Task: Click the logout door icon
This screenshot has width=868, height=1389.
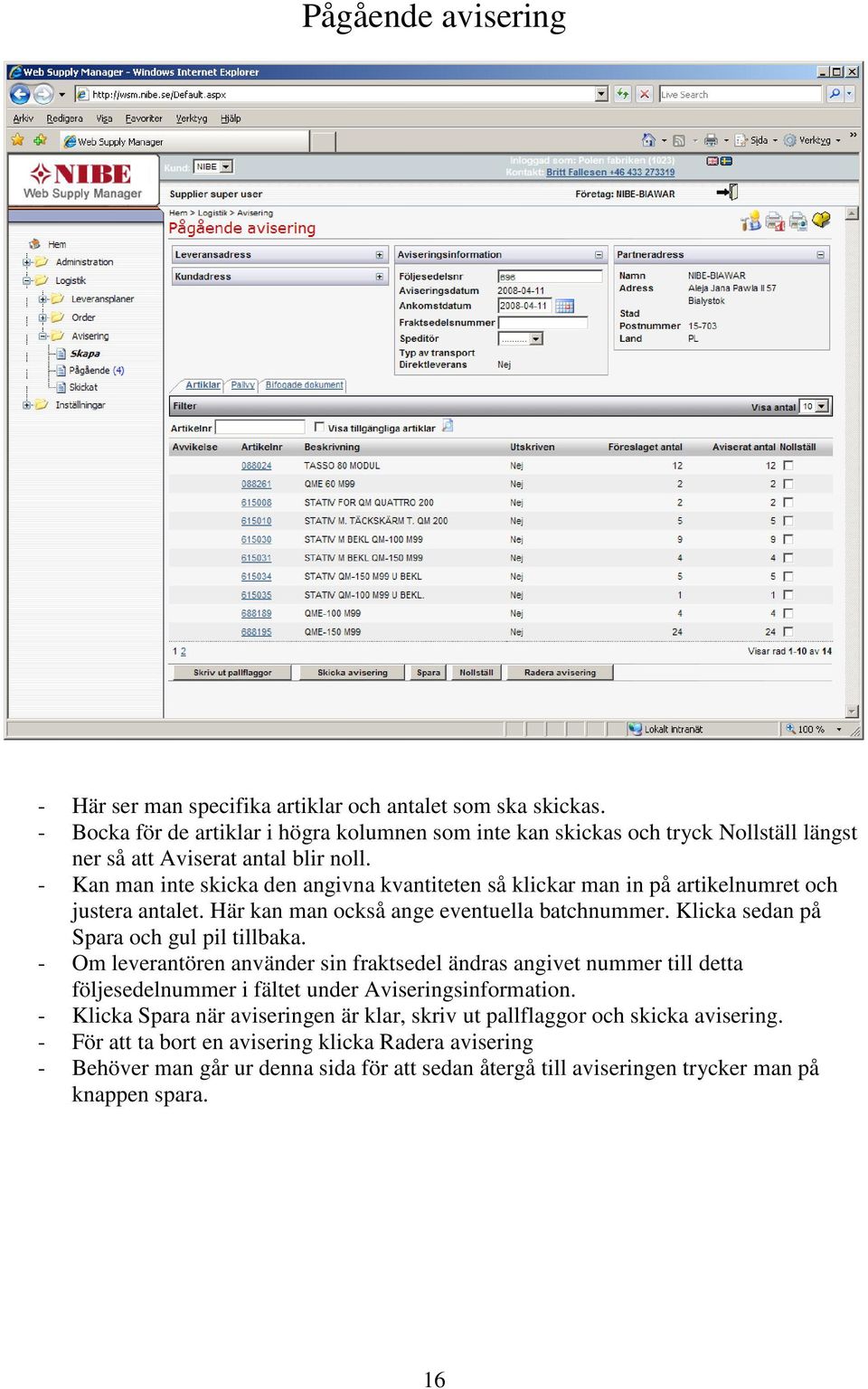Action: click(728, 192)
